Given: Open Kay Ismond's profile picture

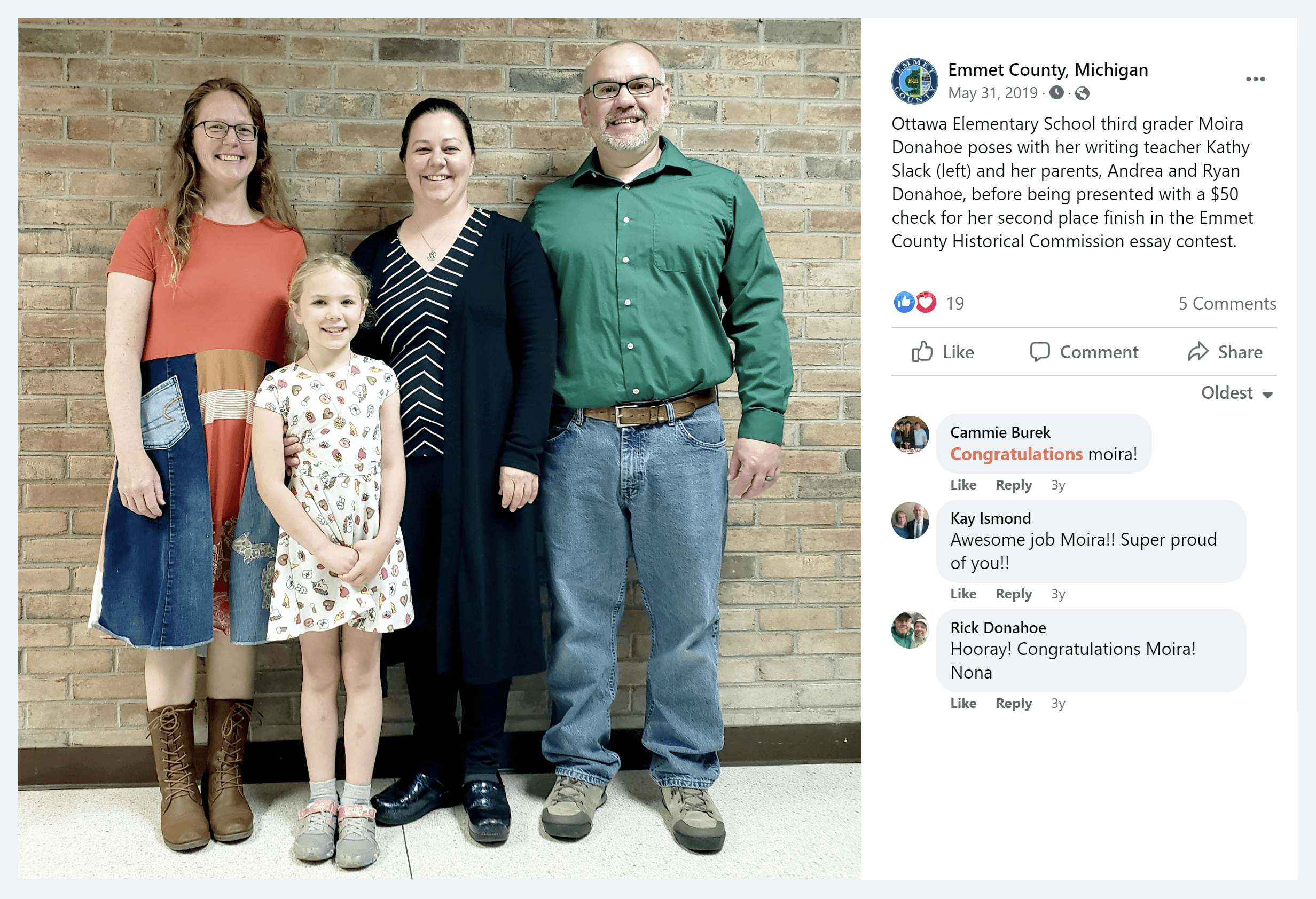Looking at the screenshot, I should point(910,521).
